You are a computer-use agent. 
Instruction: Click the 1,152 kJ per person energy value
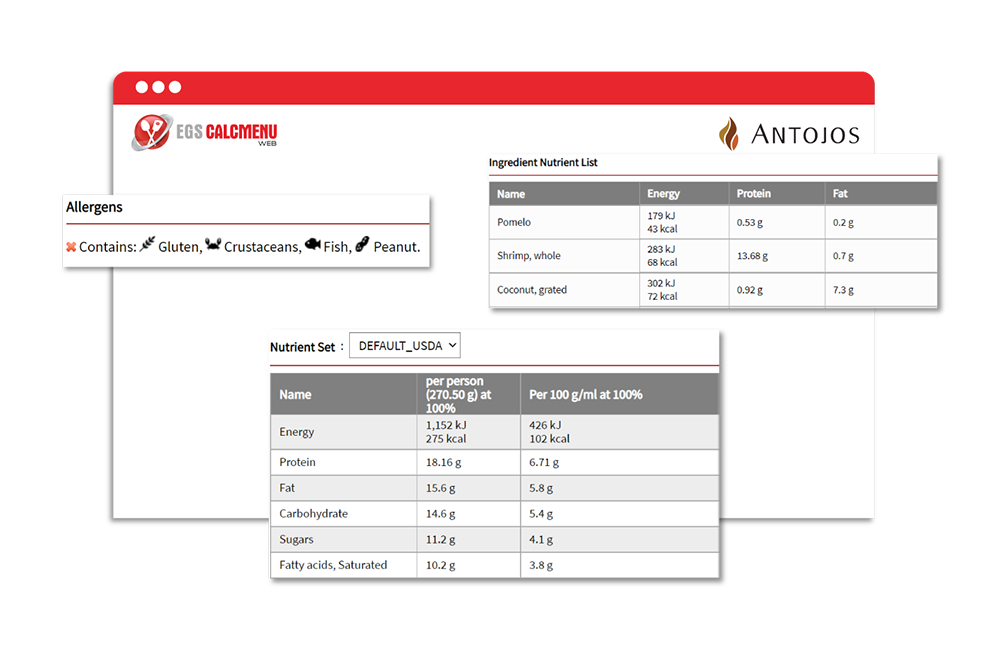(446, 425)
